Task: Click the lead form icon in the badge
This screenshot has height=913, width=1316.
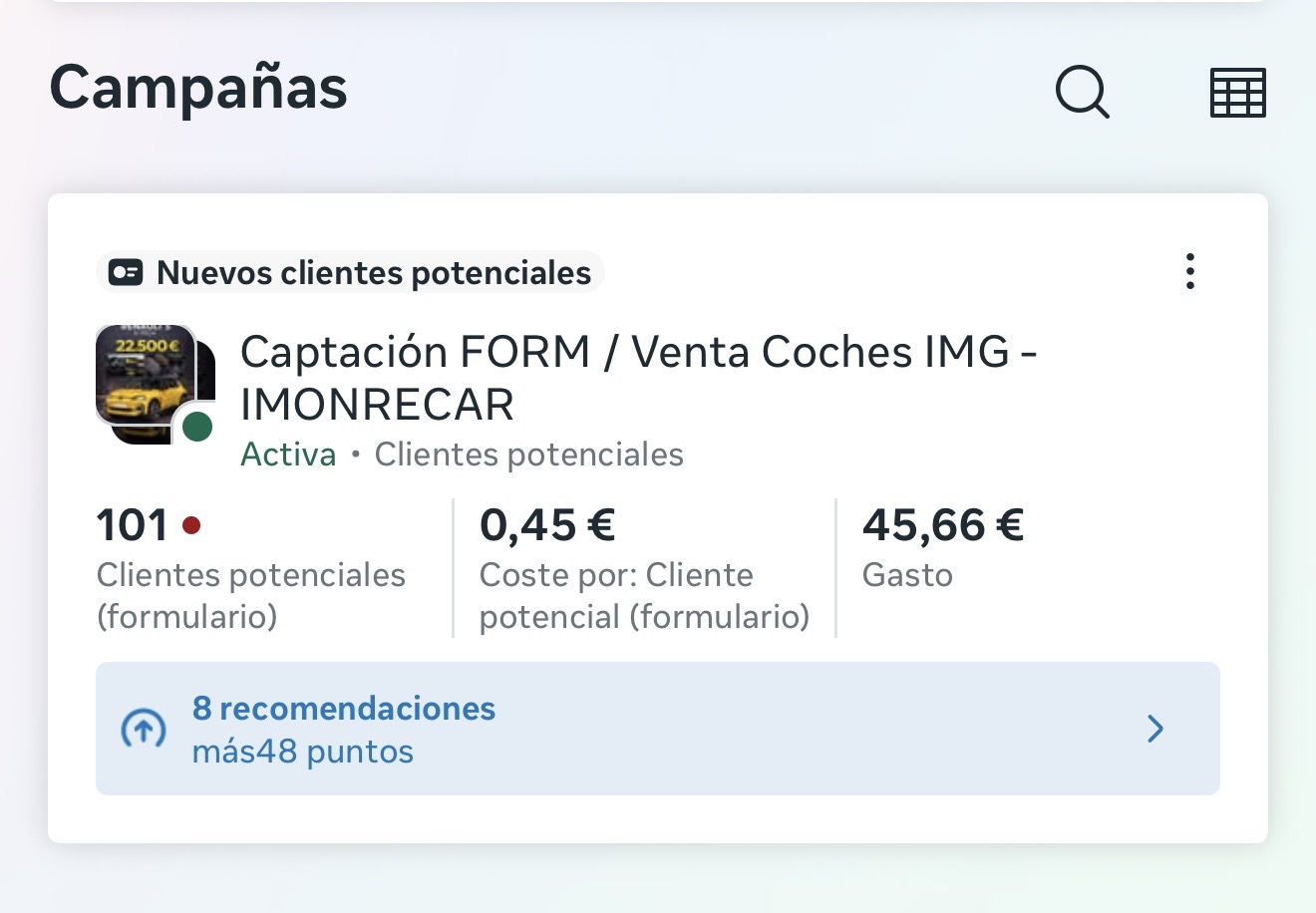Action: click(126, 273)
